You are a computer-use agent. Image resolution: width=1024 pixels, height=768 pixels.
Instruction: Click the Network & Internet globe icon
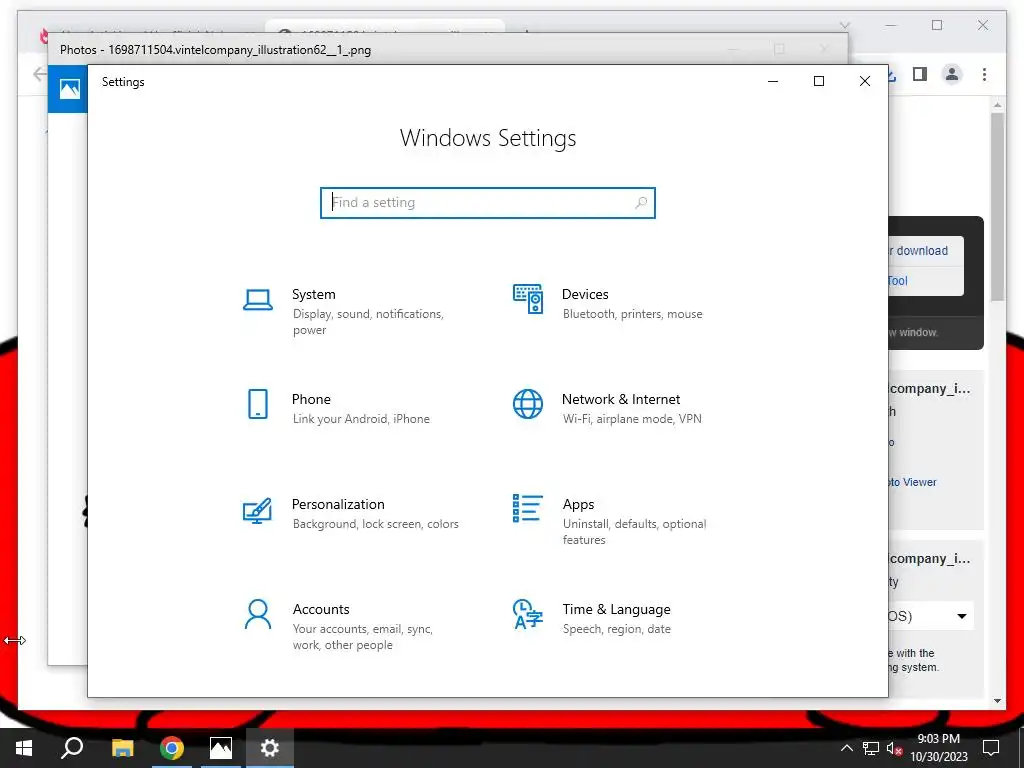pos(528,404)
